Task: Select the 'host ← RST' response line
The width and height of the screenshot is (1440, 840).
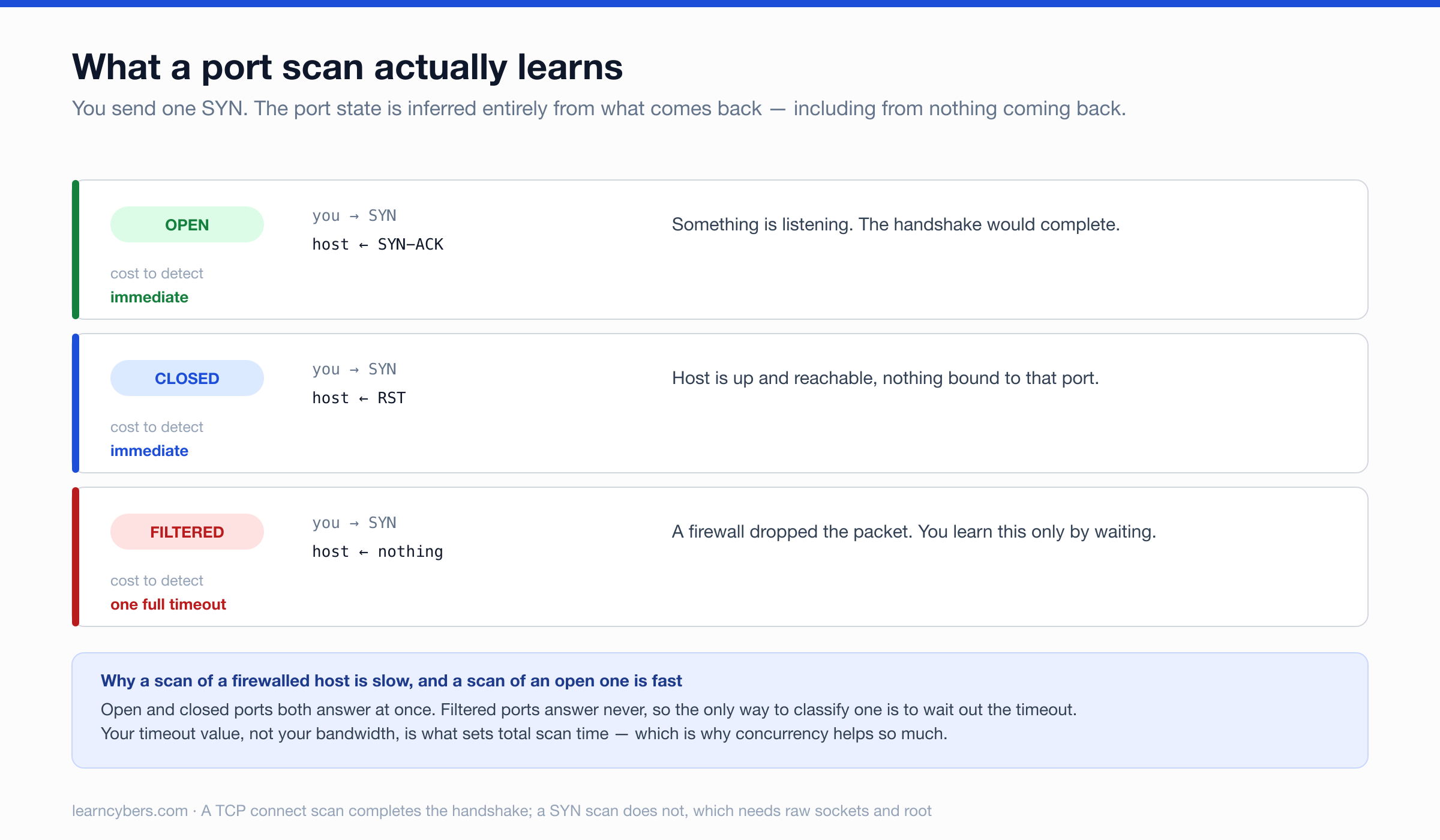Action: (x=359, y=398)
